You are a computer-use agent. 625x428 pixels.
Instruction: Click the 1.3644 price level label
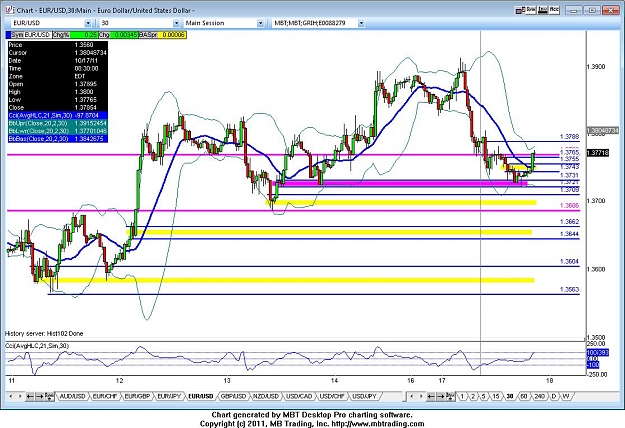click(569, 234)
